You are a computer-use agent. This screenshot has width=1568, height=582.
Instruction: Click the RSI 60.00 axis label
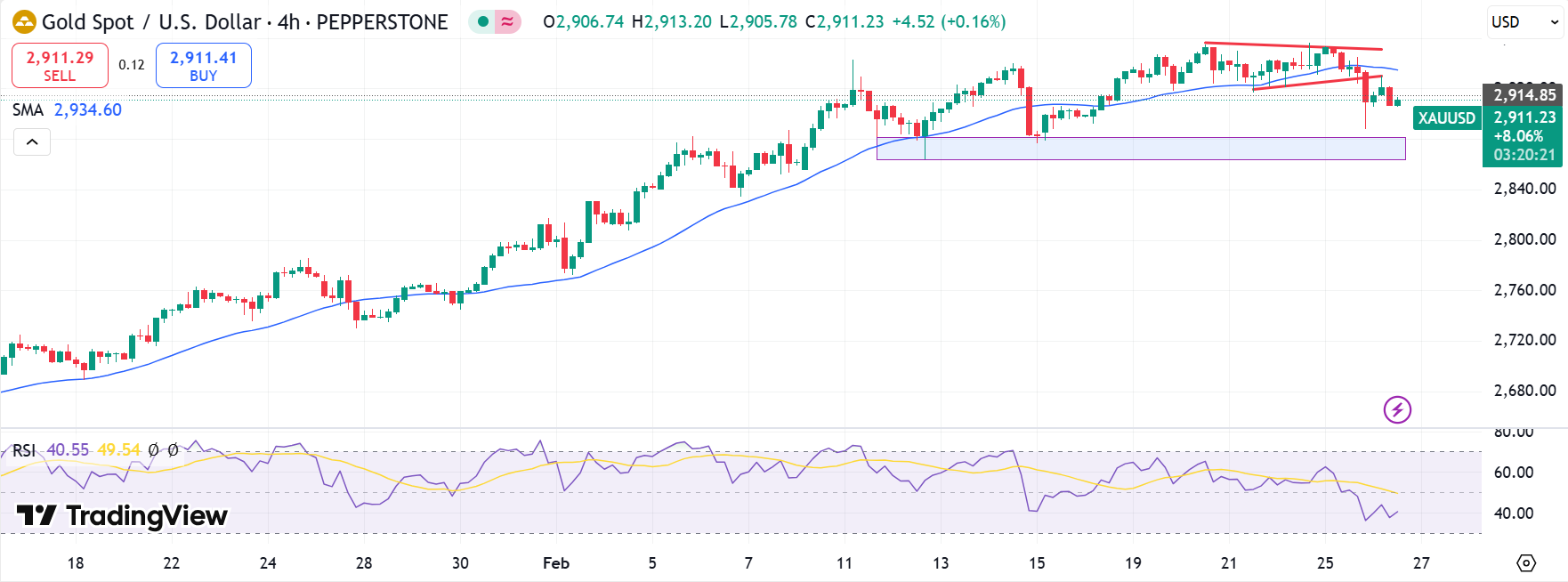coord(1512,473)
